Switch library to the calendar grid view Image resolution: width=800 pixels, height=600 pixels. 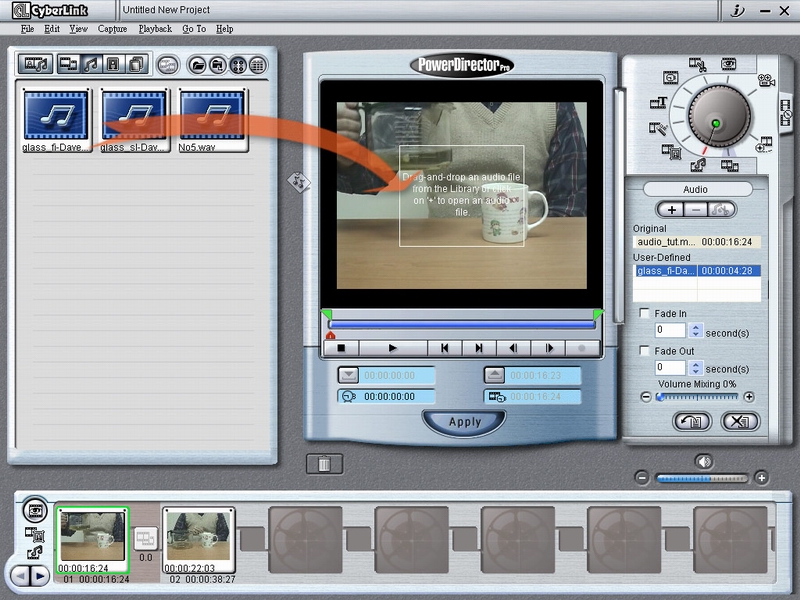pos(258,65)
